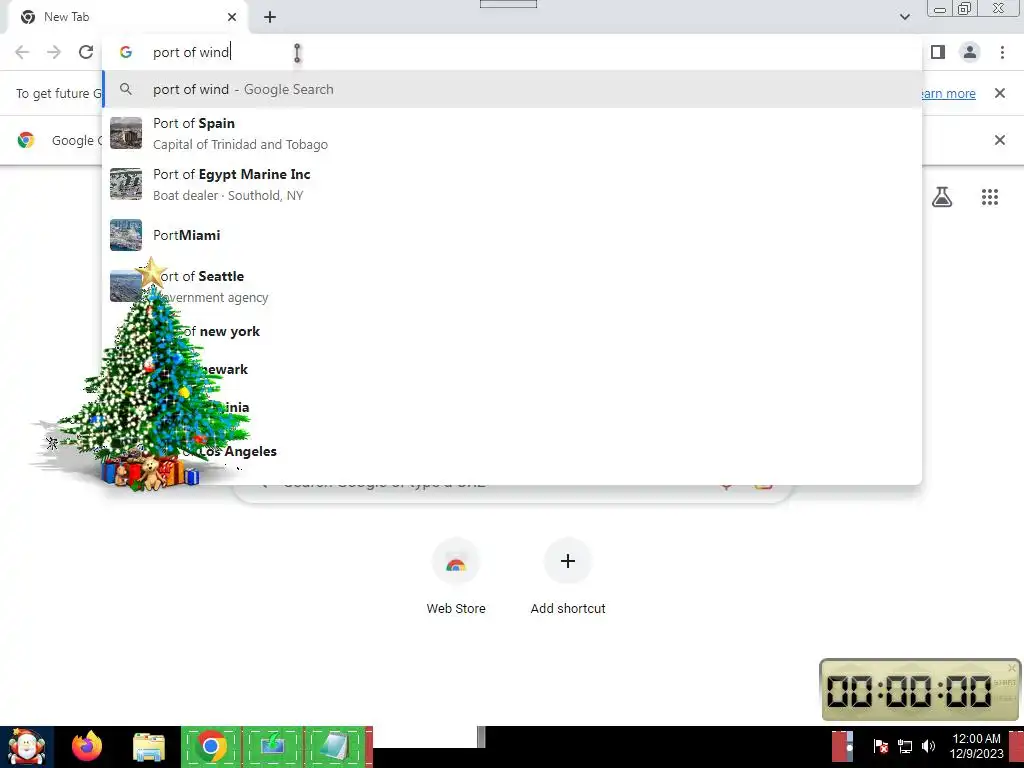Close the New Tab tab
1024x768 pixels.
(x=232, y=17)
